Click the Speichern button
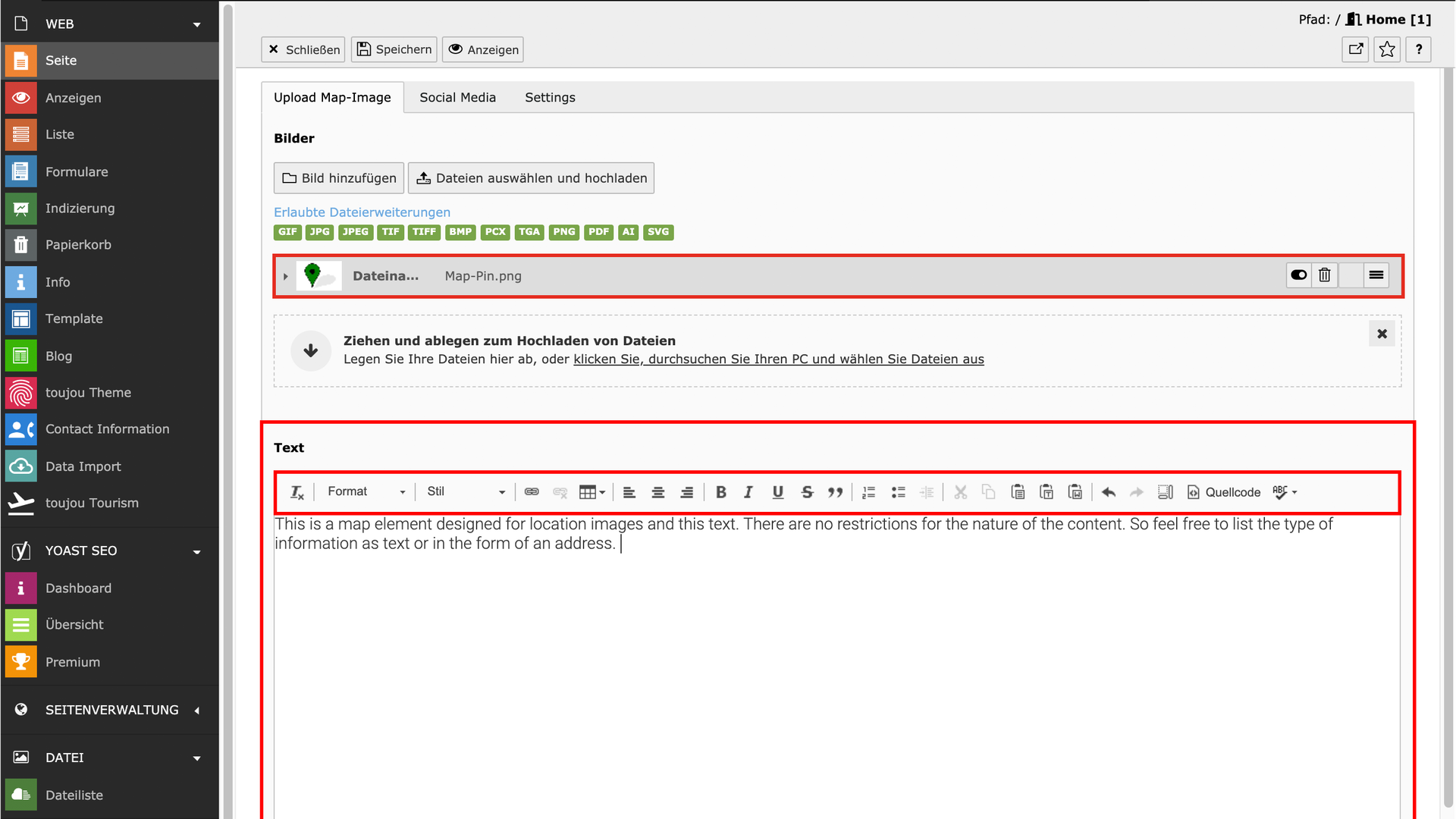Screen dimensions: 1456x819 click(394, 49)
